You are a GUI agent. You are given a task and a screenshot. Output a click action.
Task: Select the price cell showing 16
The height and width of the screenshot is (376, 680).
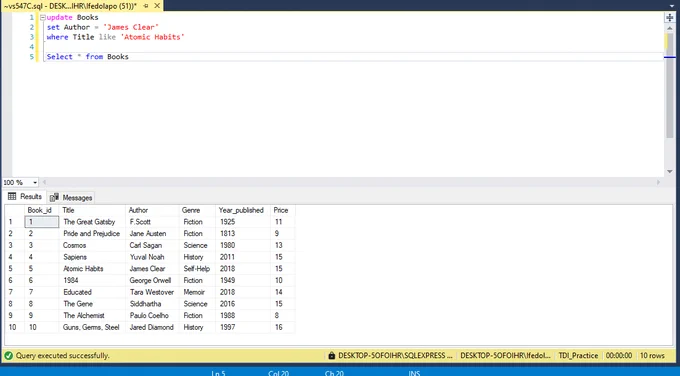coord(283,327)
